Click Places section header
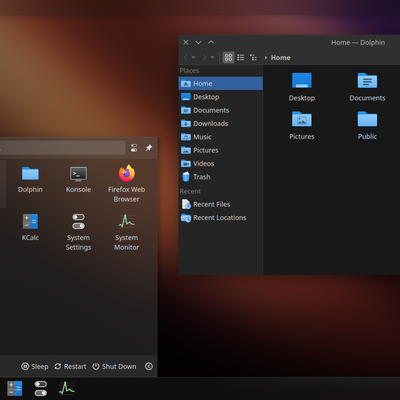Viewport: 400px width, 400px height. 189,70
